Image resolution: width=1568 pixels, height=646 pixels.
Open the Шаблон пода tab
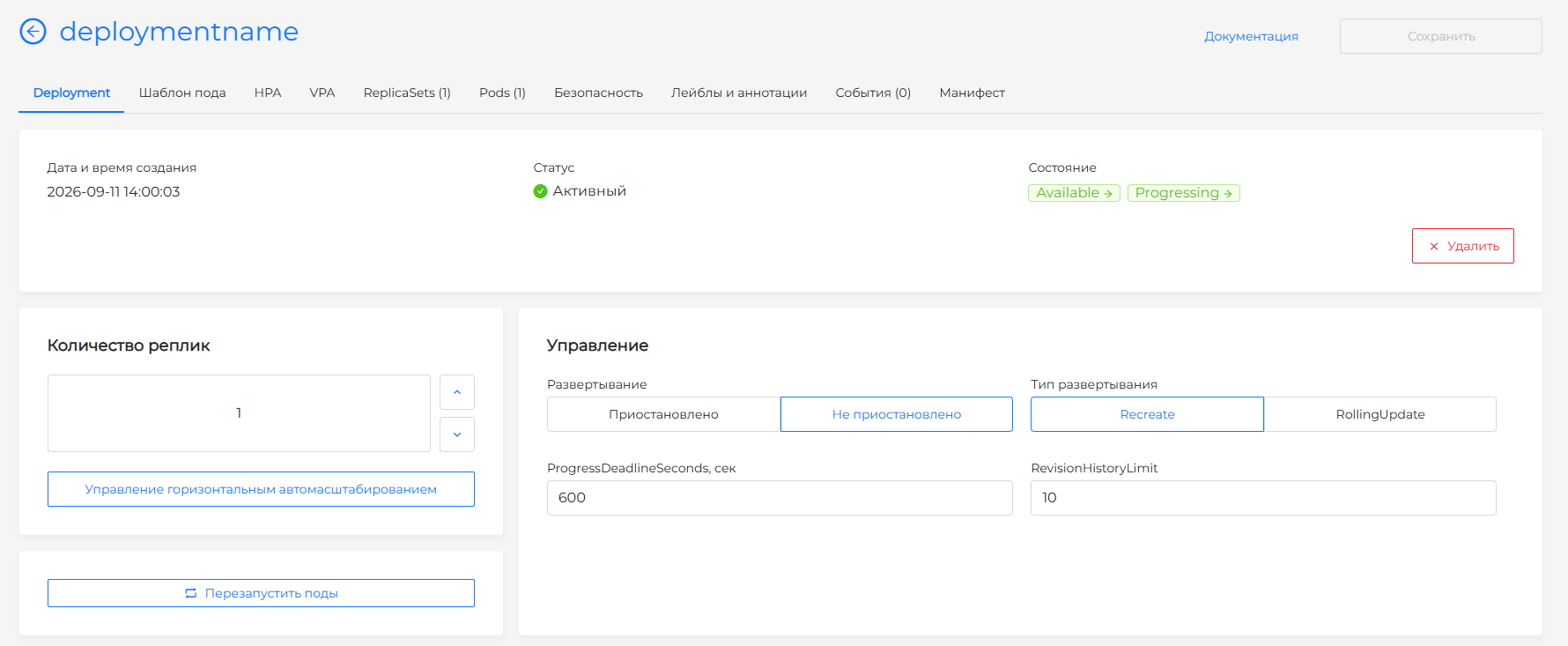(182, 93)
